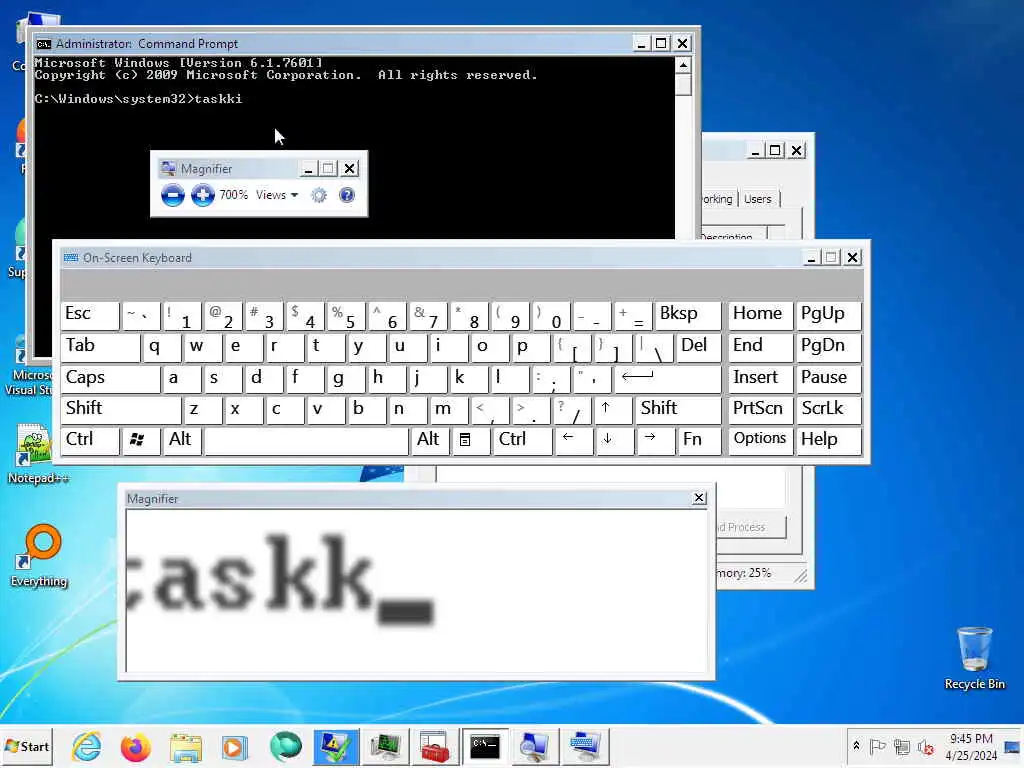
Task: Open Windows Explorer folder on taskbar
Action: point(185,746)
